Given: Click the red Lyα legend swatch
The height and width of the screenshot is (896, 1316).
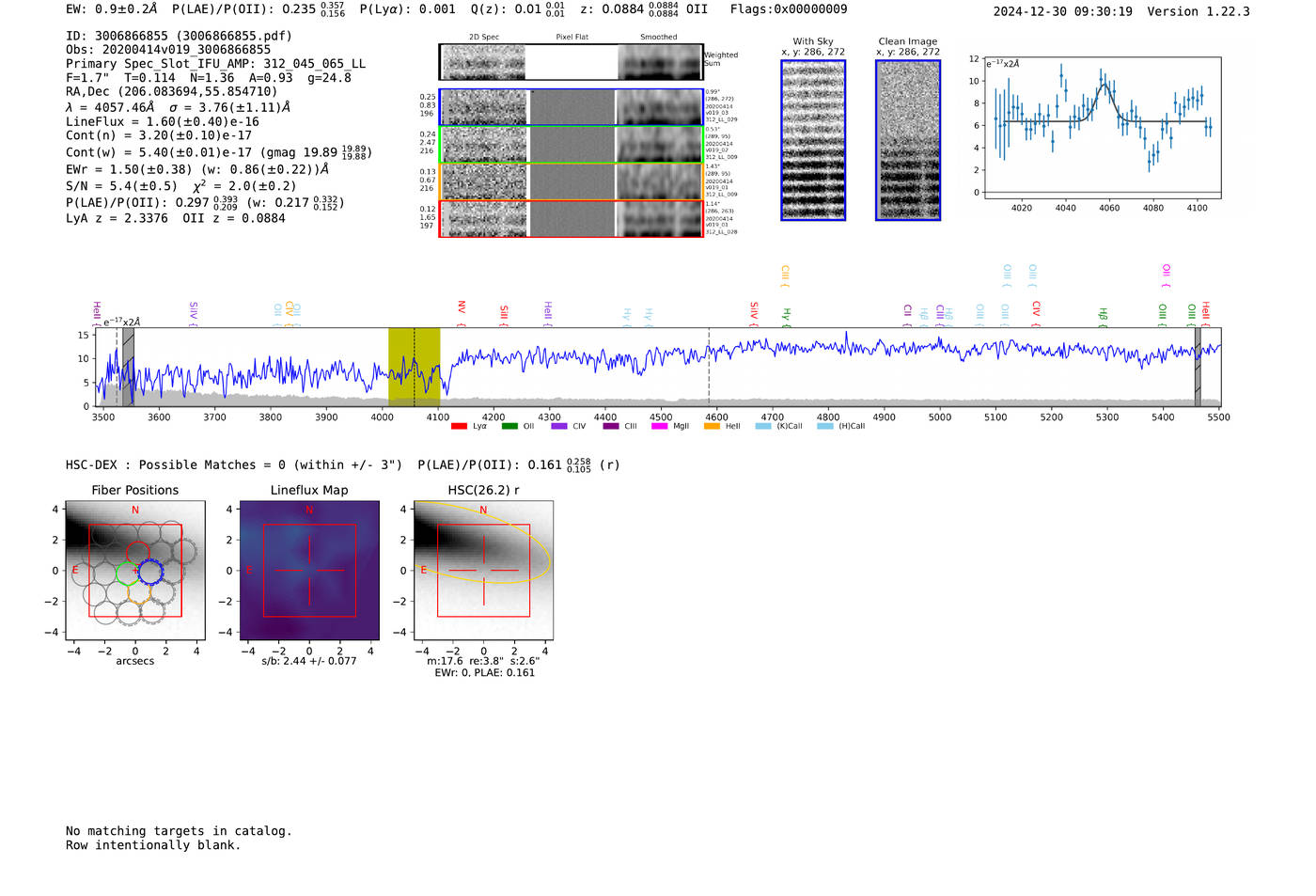Looking at the screenshot, I should [x=459, y=426].
